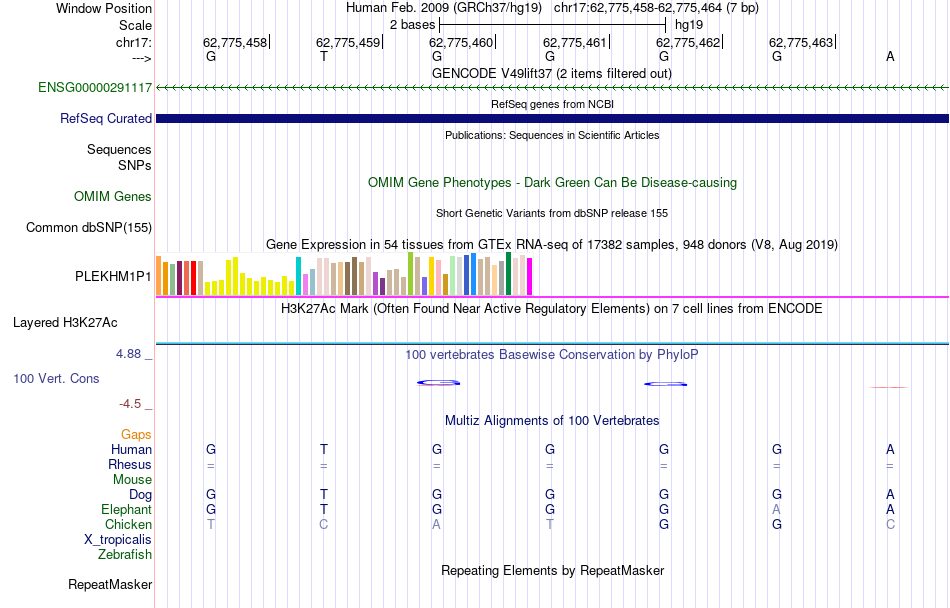Click the ENSG00000291117 gene label
950x608 pixels.
(x=95, y=88)
